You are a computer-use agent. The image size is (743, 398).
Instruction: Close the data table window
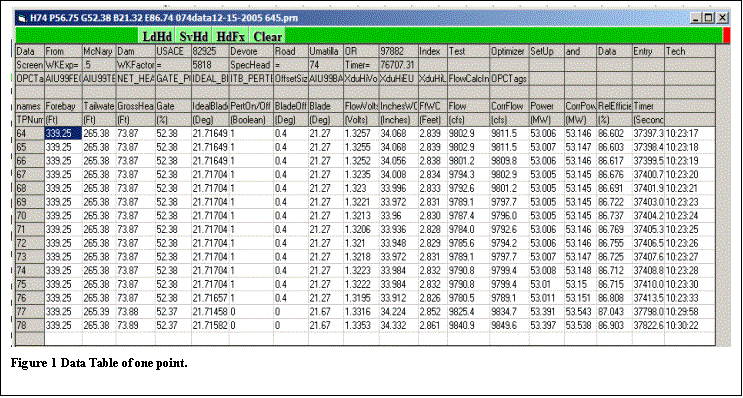(721, 18)
